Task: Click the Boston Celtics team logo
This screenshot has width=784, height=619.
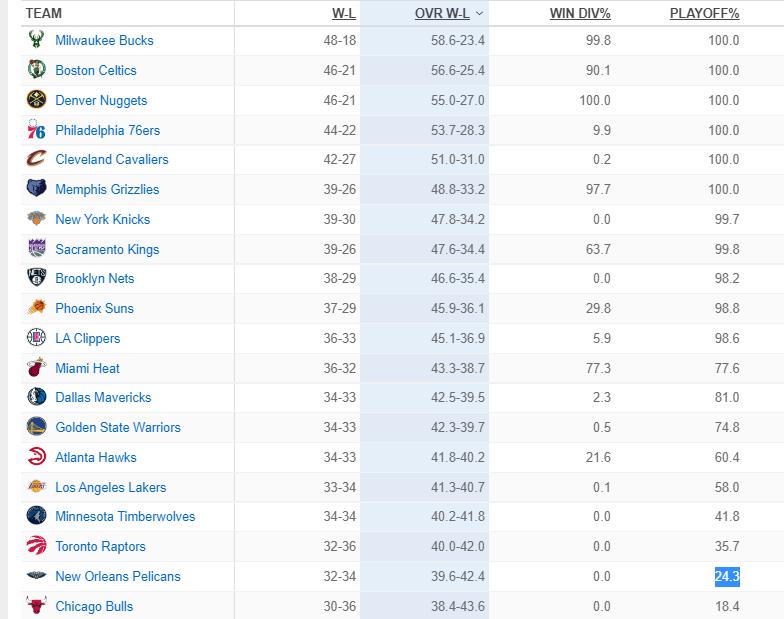Action: [36, 70]
